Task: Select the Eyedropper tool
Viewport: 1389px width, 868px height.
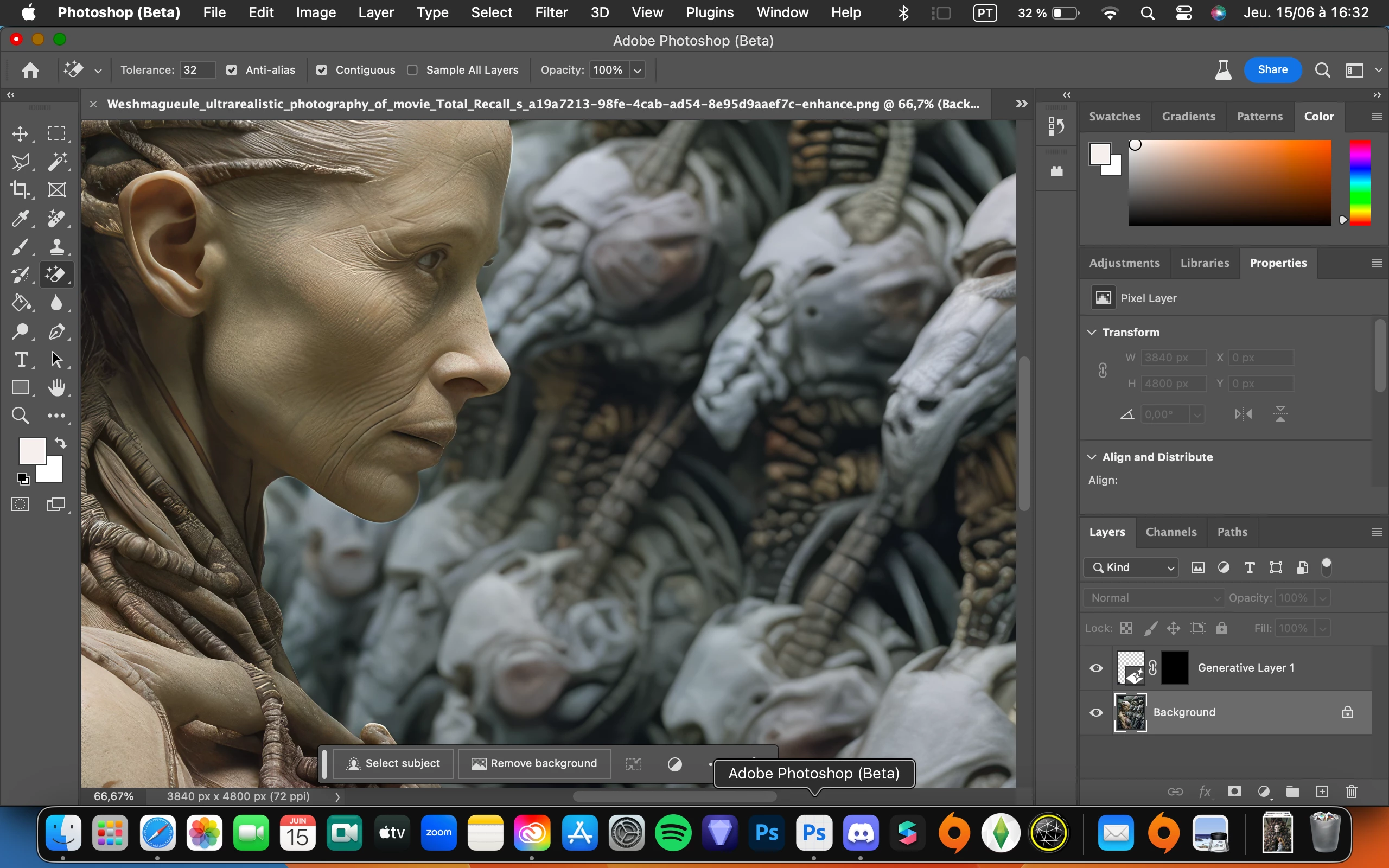Action: pyautogui.click(x=20, y=219)
